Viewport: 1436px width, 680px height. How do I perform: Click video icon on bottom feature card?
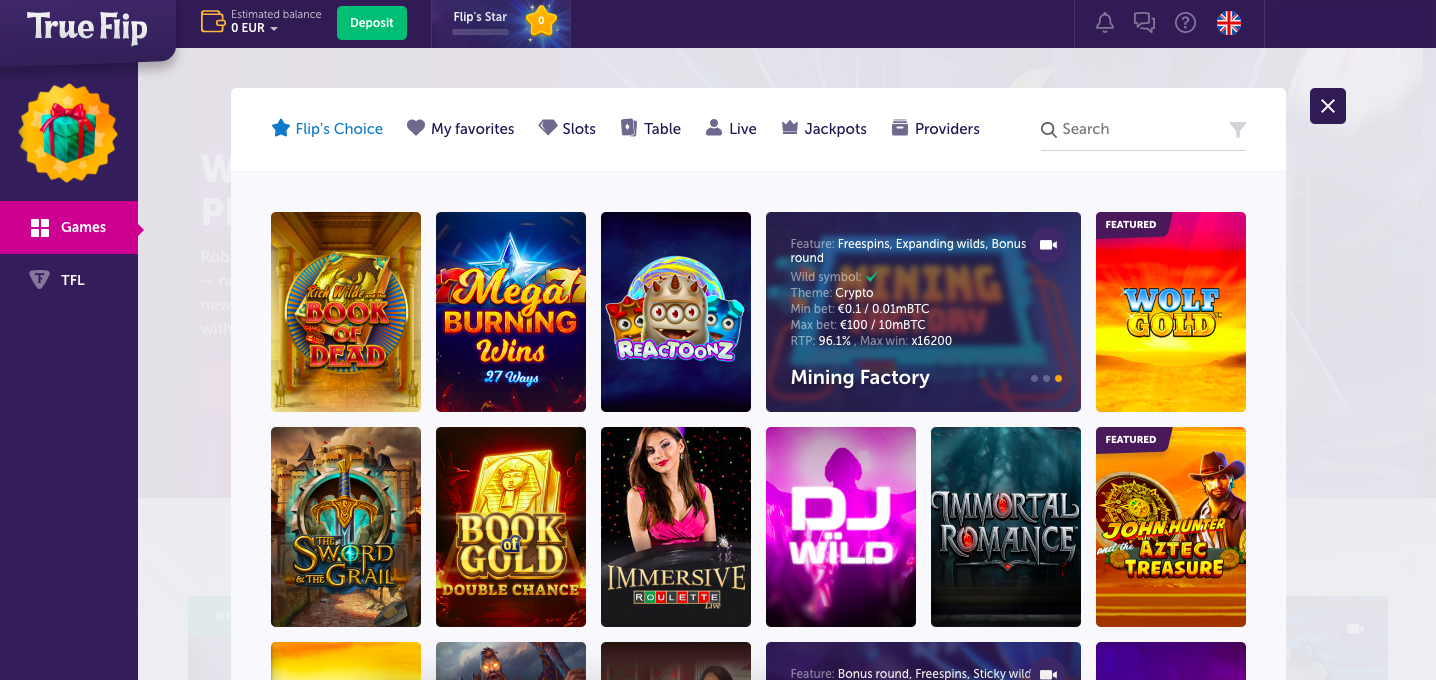(1048, 673)
